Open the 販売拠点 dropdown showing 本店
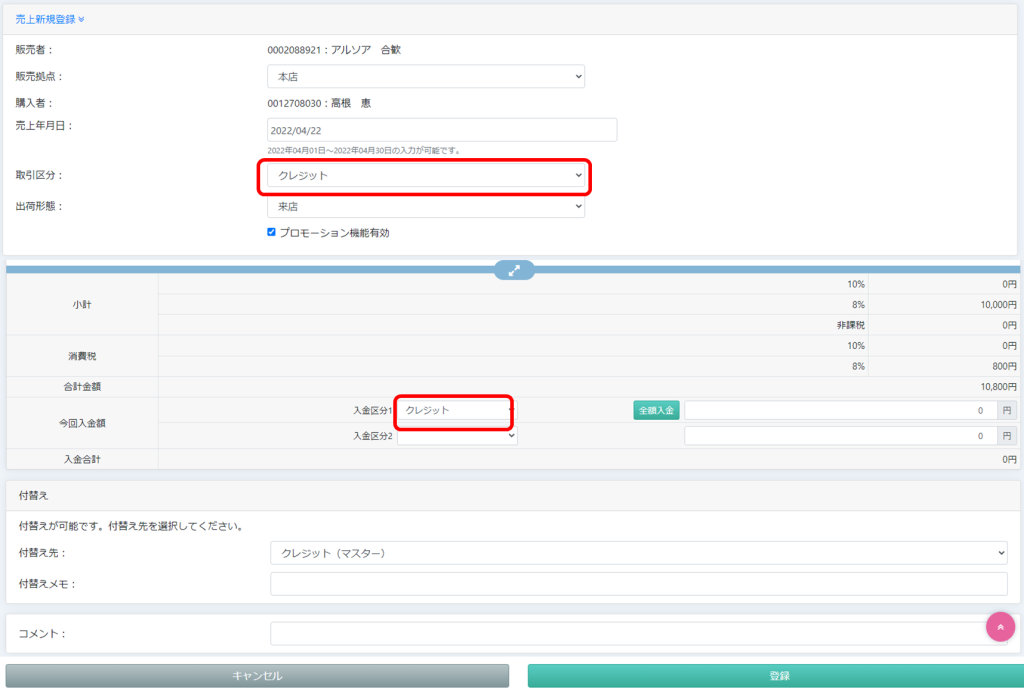 click(425, 77)
